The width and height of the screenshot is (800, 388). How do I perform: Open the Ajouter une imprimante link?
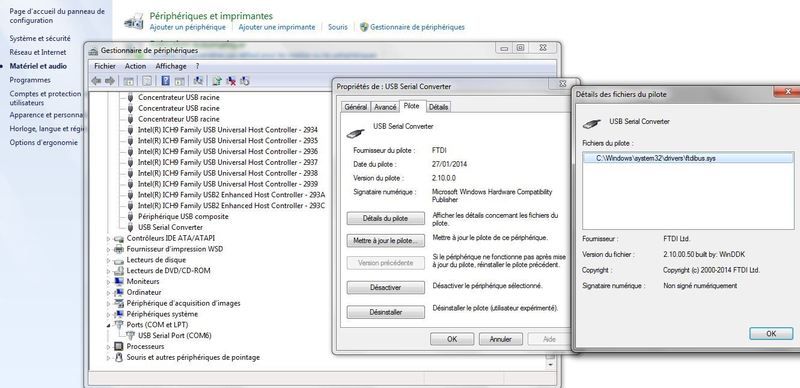point(277,27)
